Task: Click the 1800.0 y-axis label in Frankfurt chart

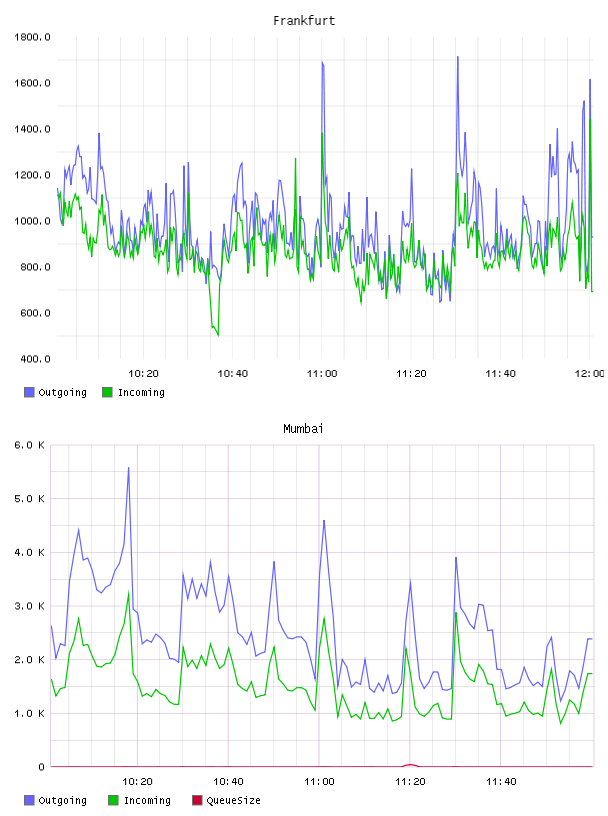Action: (32, 37)
